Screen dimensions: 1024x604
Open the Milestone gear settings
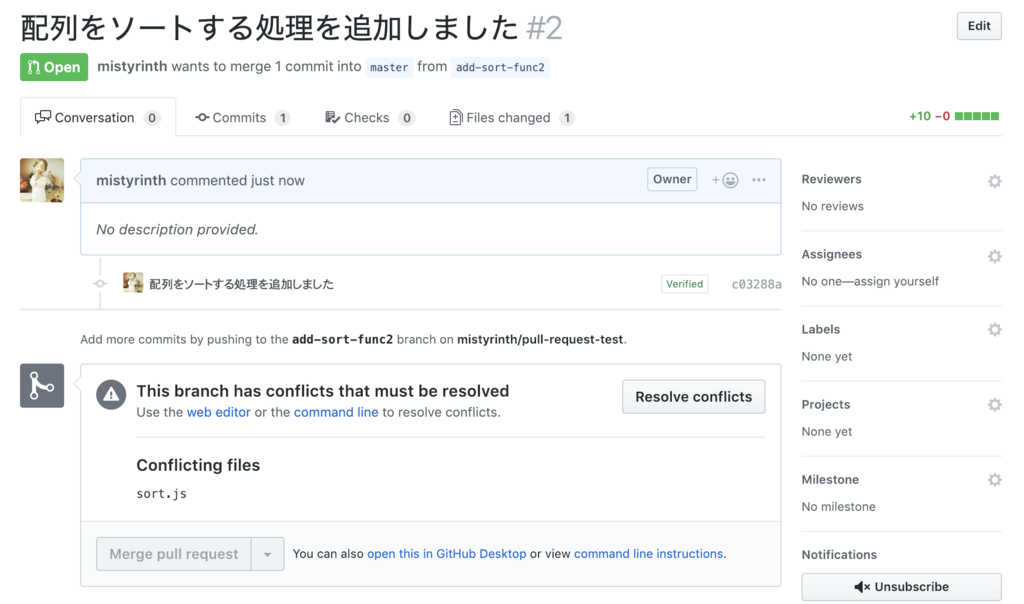click(994, 479)
